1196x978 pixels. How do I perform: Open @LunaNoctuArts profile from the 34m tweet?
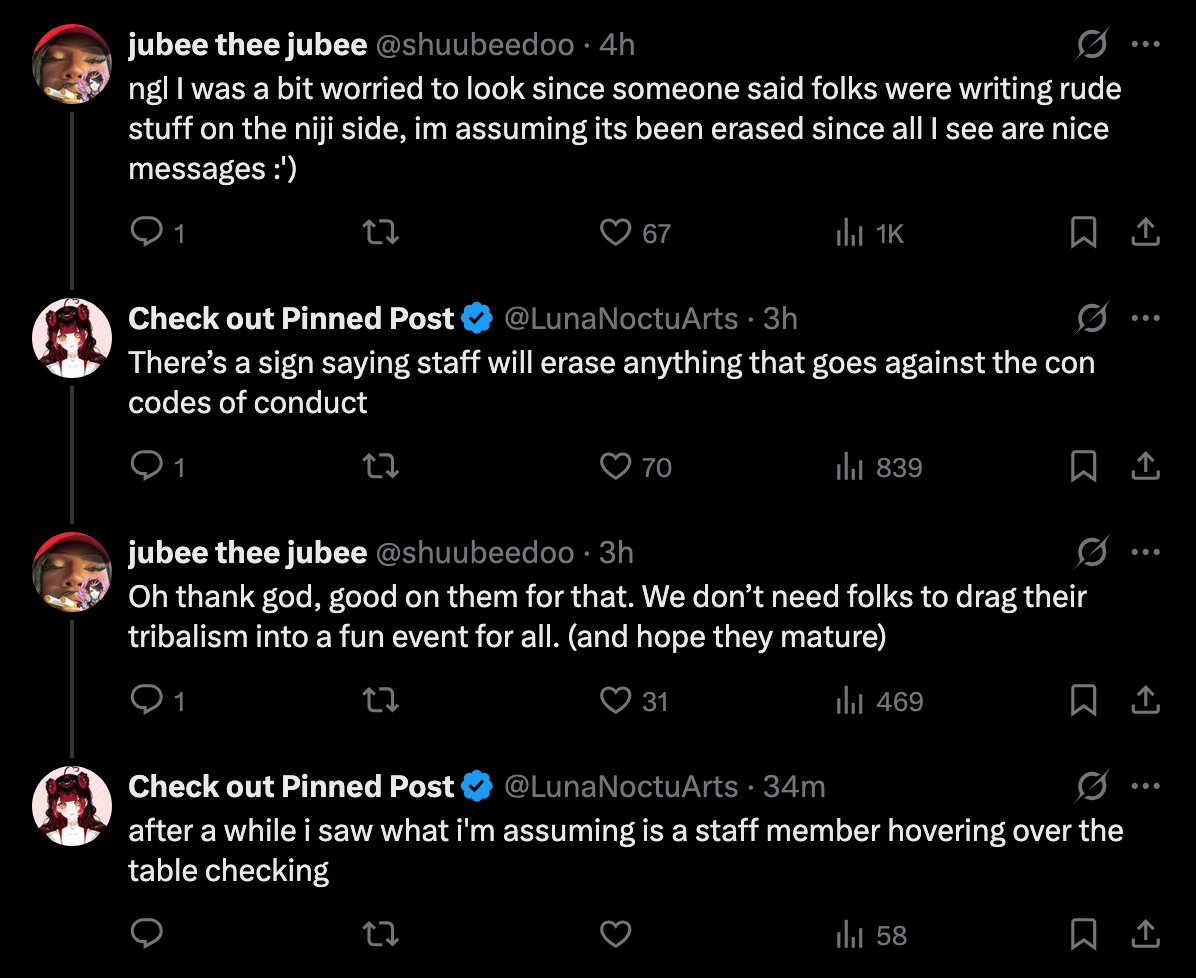tap(620, 787)
